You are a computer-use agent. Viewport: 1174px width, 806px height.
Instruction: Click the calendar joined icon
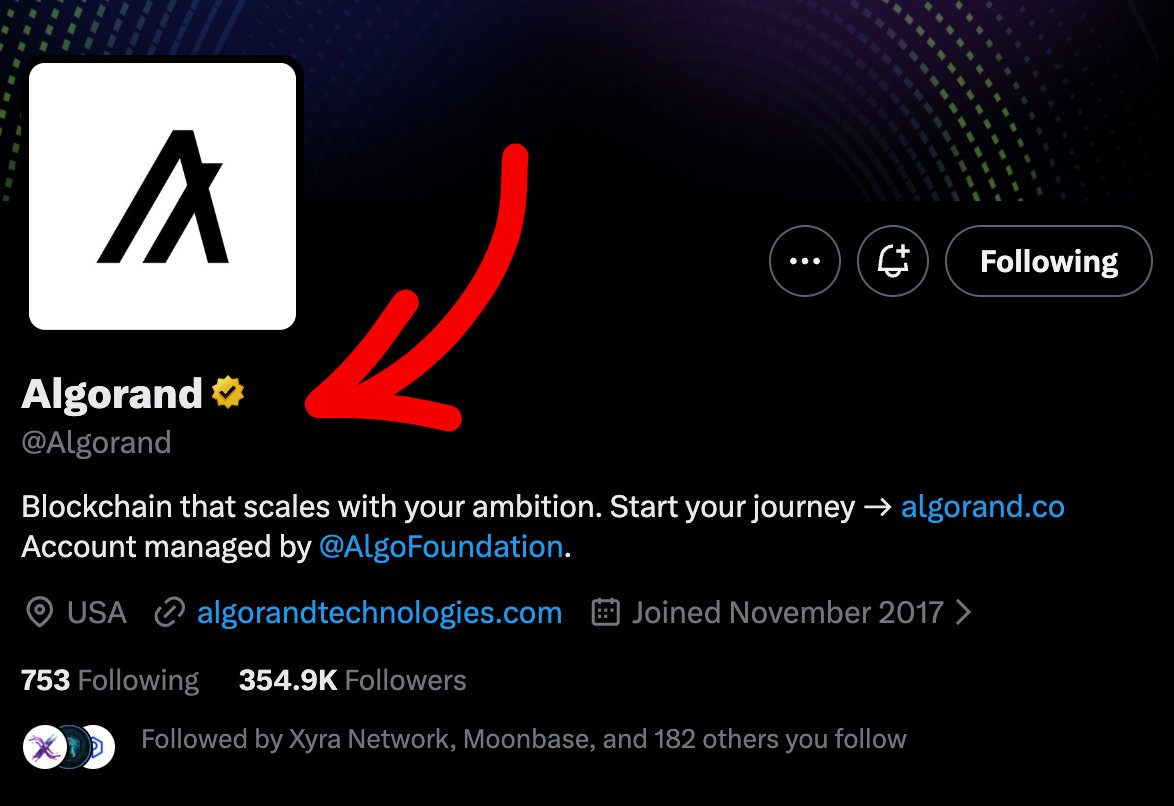(x=606, y=612)
